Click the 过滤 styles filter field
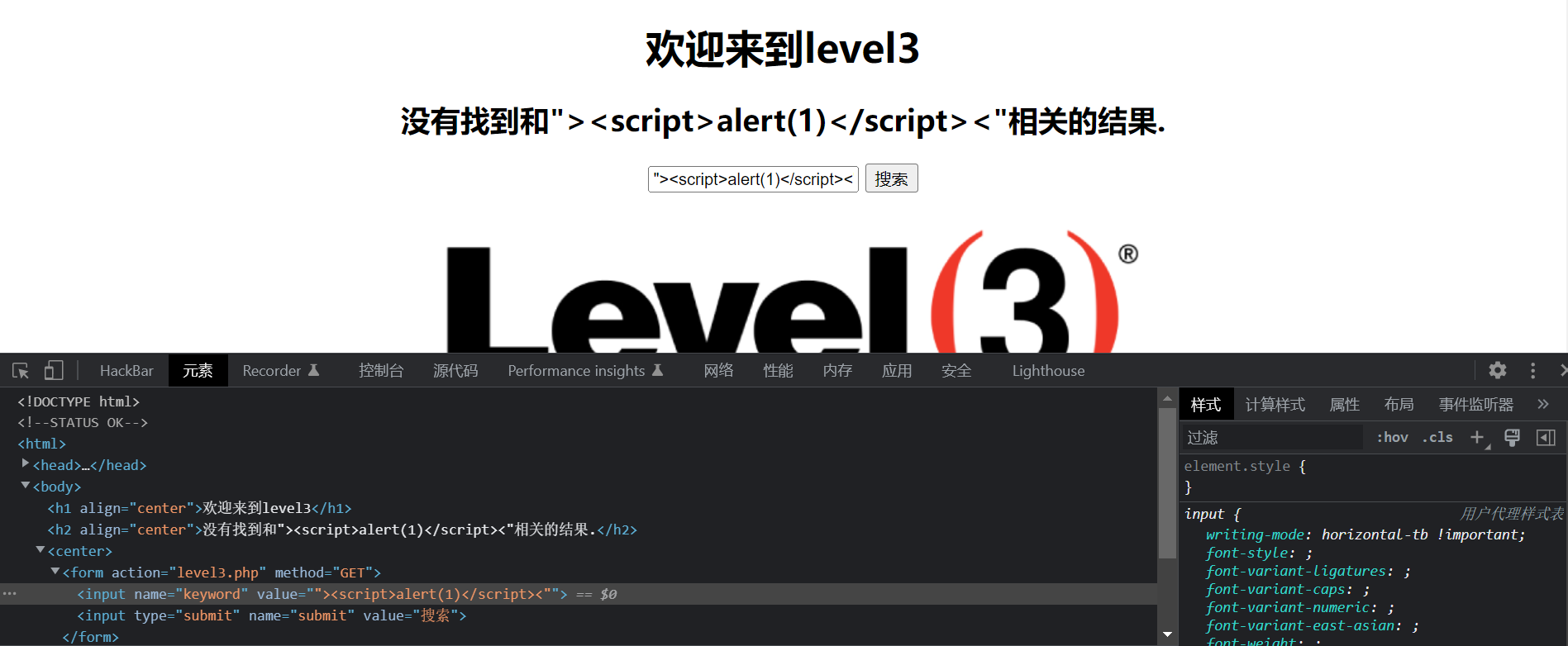Viewport: 1568px width, 646px height. click(x=1272, y=438)
